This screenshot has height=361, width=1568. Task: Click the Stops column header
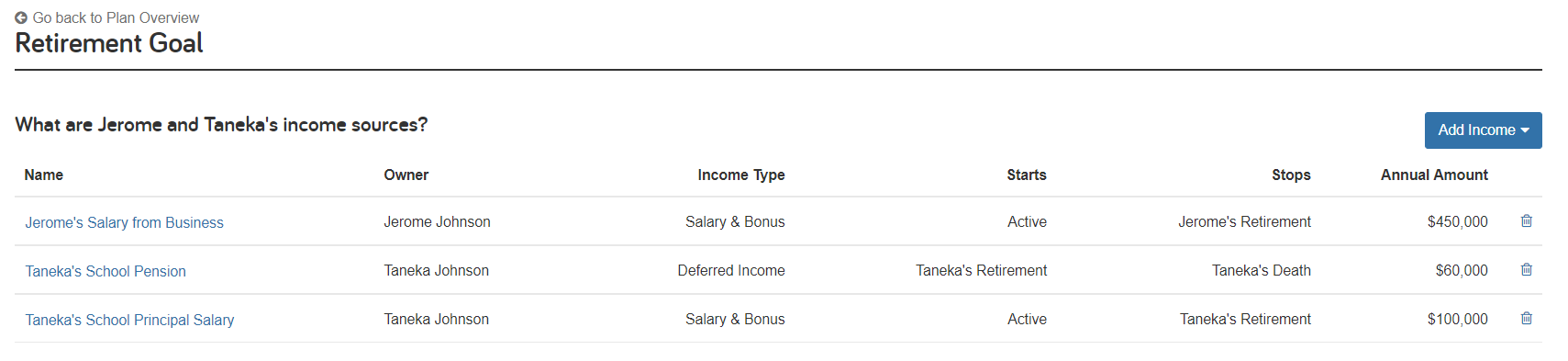(x=1291, y=175)
